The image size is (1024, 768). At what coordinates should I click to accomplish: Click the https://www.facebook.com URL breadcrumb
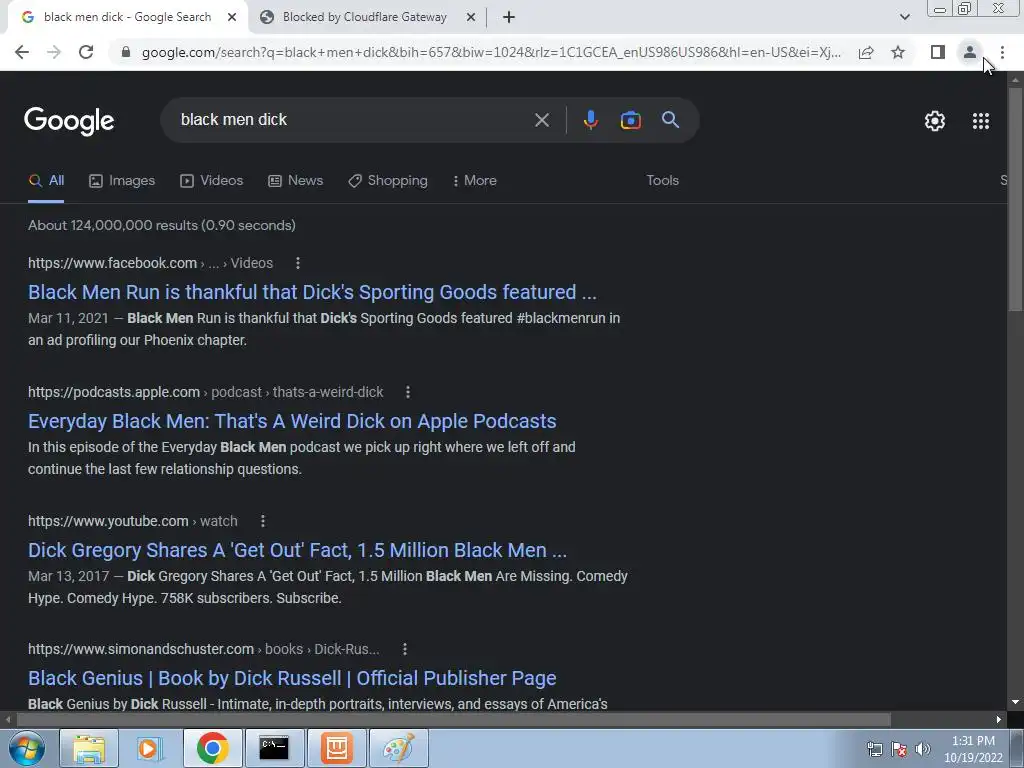click(x=112, y=263)
